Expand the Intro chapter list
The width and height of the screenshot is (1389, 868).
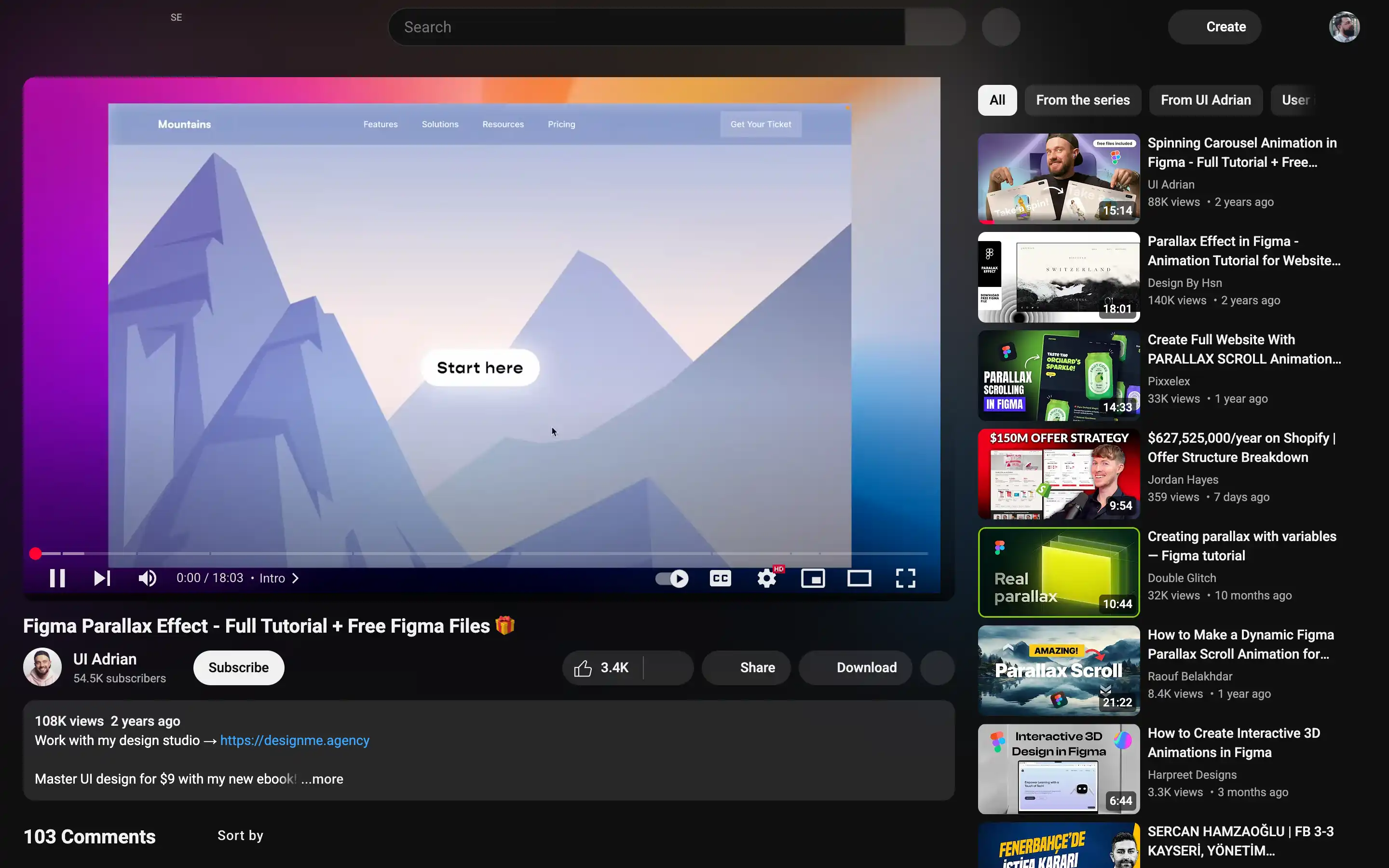click(x=280, y=578)
